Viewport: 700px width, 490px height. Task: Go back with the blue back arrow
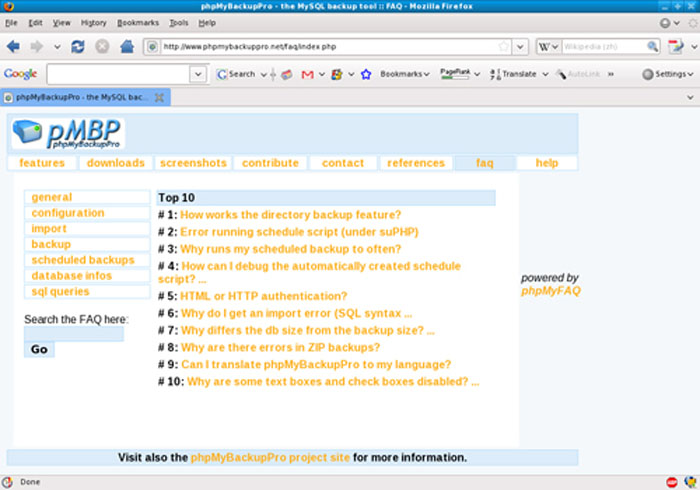[x=13, y=46]
